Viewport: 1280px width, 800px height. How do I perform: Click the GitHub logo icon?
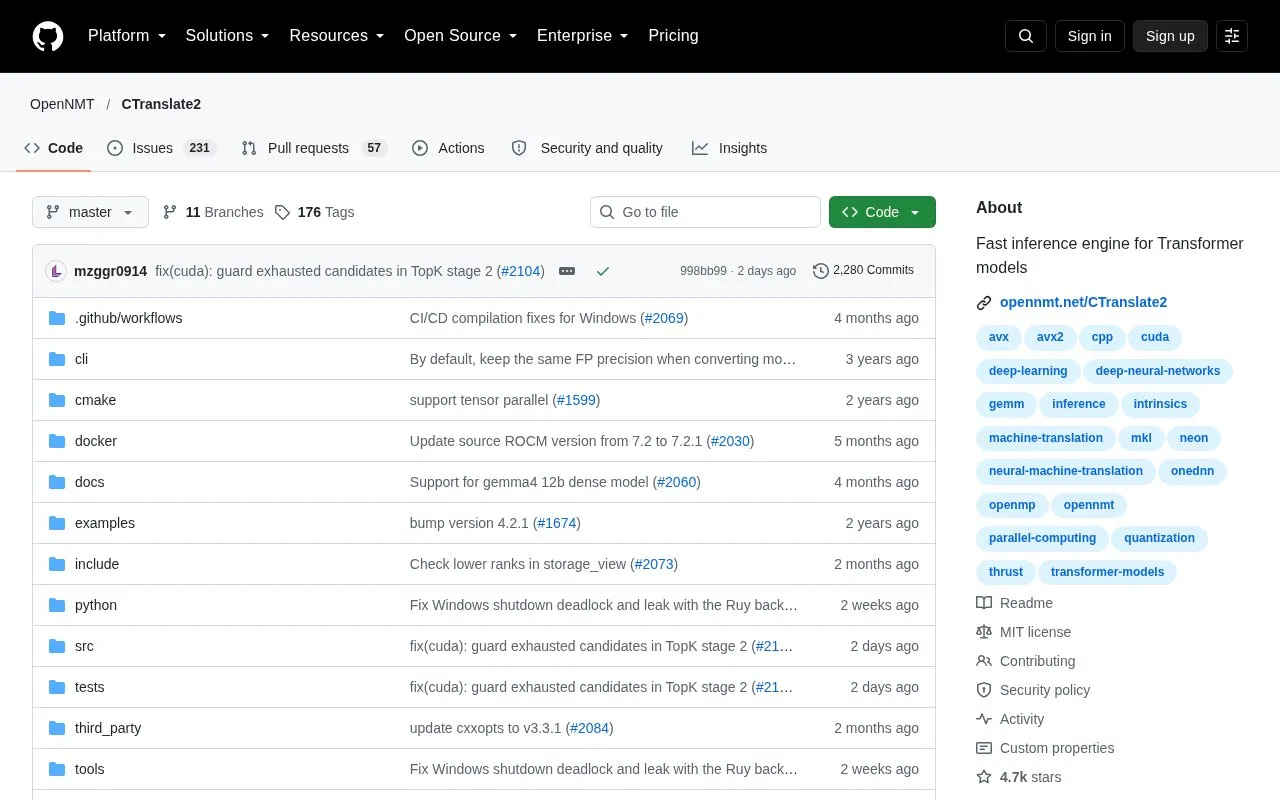[x=48, y=36]
